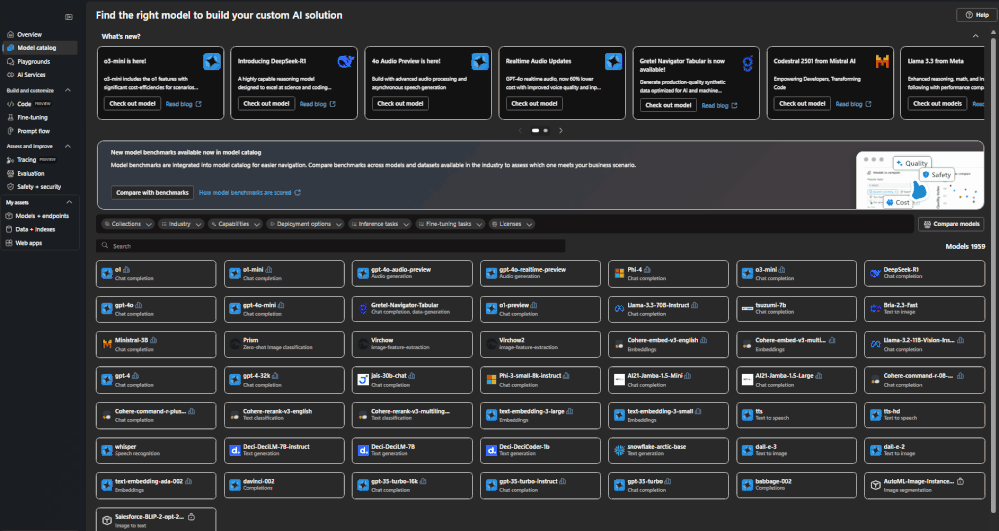Viewport: 999px width, 531px height.
Task: Collapse the sidebar using the panel icon
Action: point(69,17)
